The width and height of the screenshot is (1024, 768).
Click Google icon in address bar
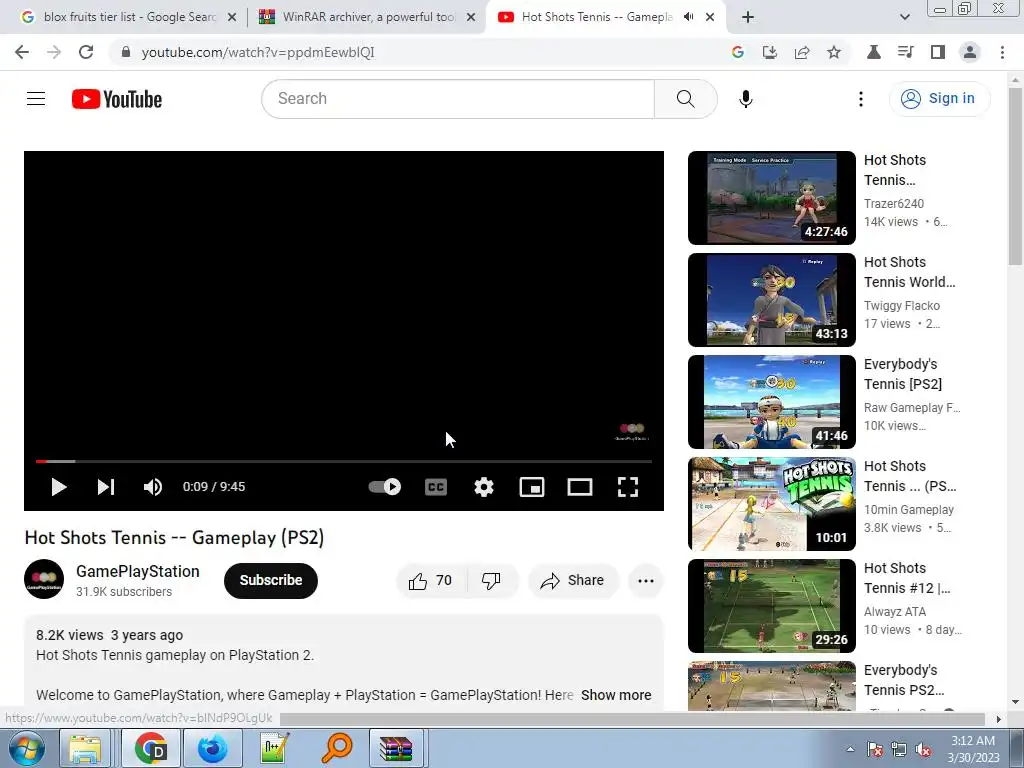[x=738, y=52]
